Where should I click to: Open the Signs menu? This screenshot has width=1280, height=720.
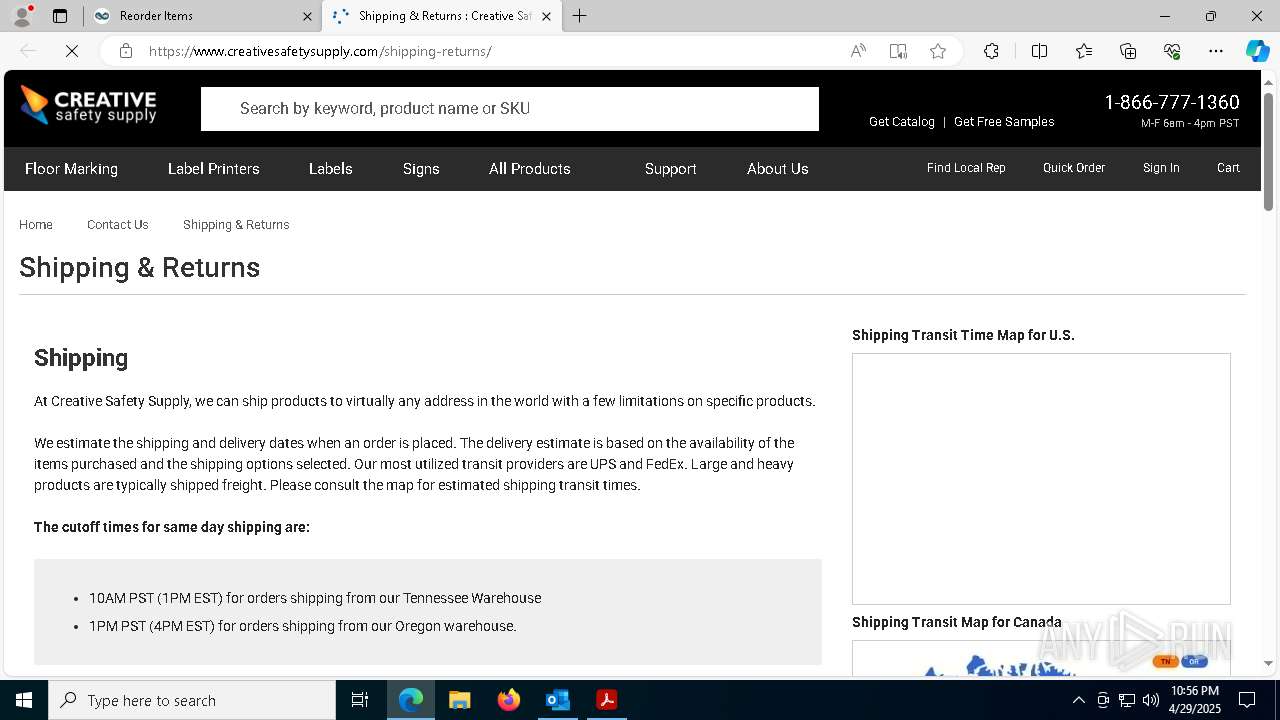421,169
